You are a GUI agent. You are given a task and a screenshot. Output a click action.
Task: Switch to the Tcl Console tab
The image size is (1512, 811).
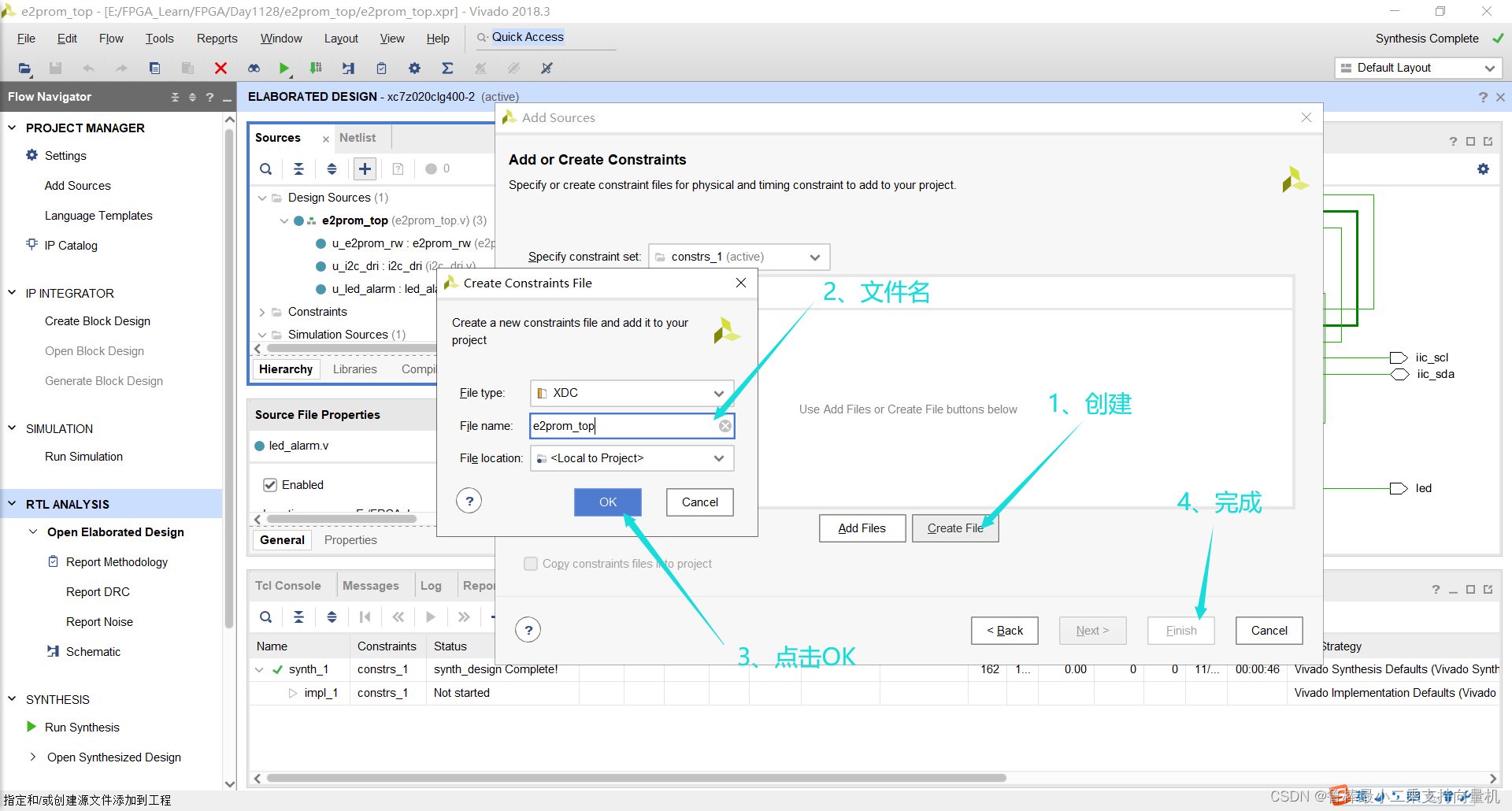point(287,586)
